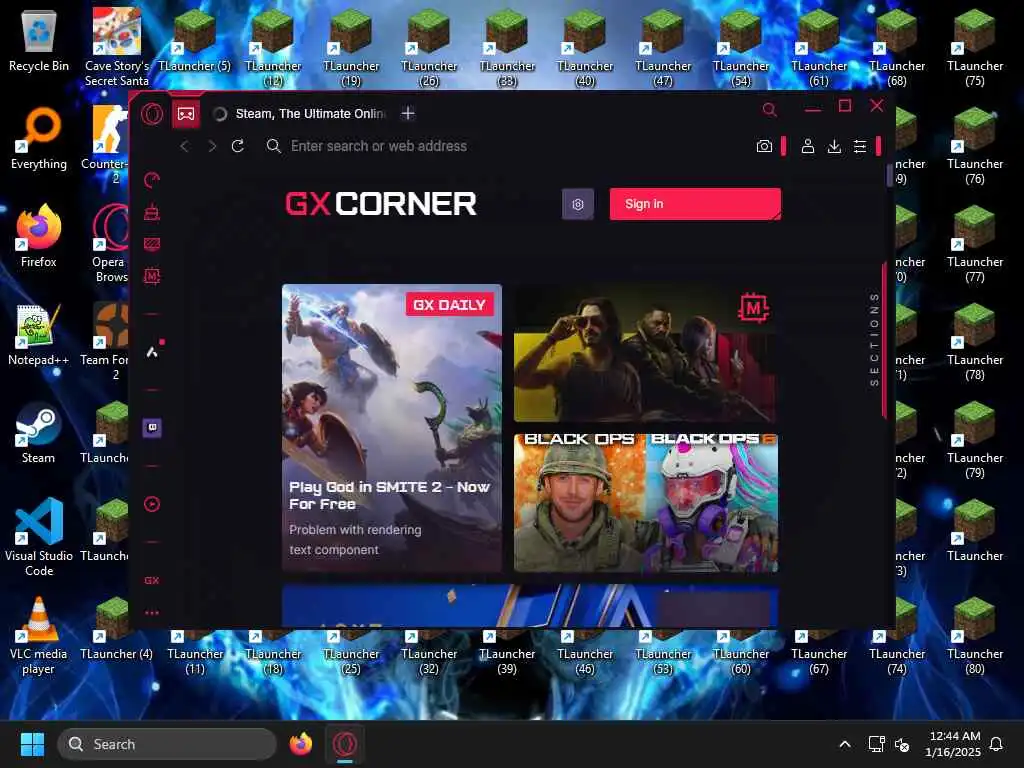Open GX Corner gamepad tab
Image resolution: width=1024 pixels, height=768 pixels.
pyautogui.click(x=185, y=114)
